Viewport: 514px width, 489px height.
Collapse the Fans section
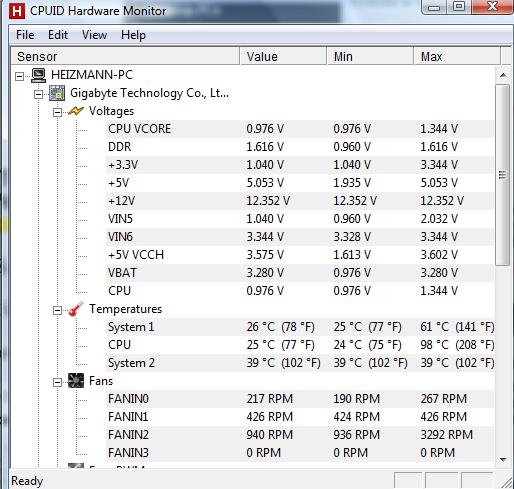pyautogui.click(x=57, y=382)
